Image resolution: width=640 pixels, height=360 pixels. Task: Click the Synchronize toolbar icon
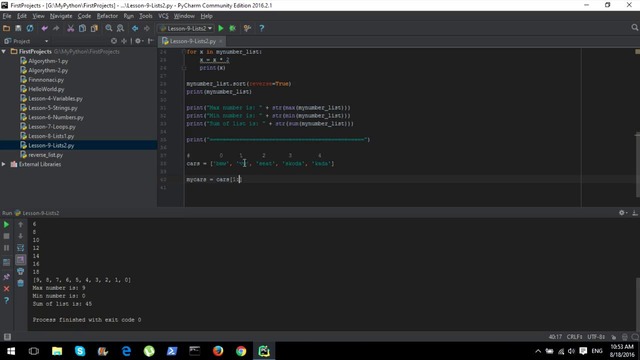click(30, 28)
